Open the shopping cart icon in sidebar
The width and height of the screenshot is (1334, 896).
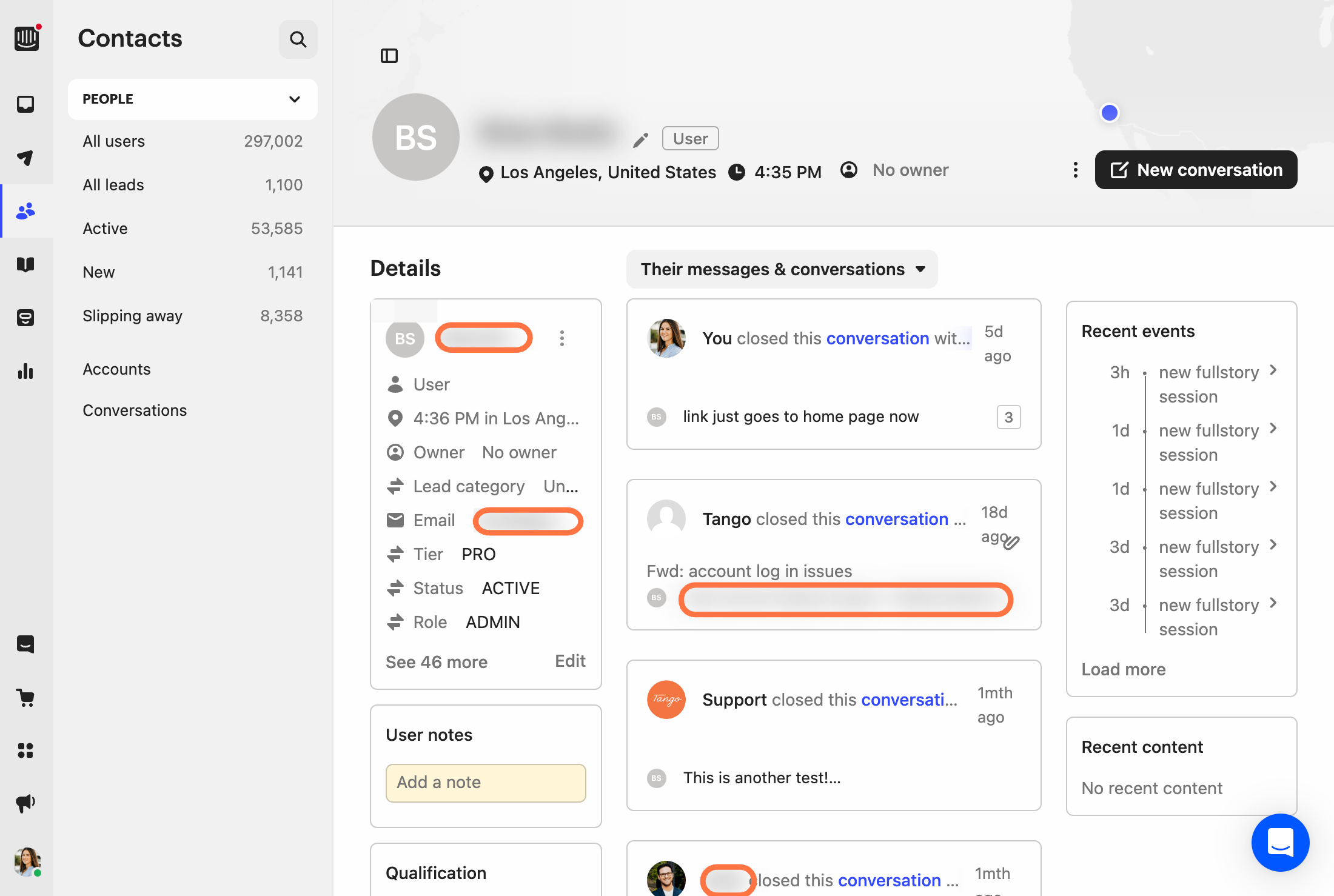click(25, 697)
